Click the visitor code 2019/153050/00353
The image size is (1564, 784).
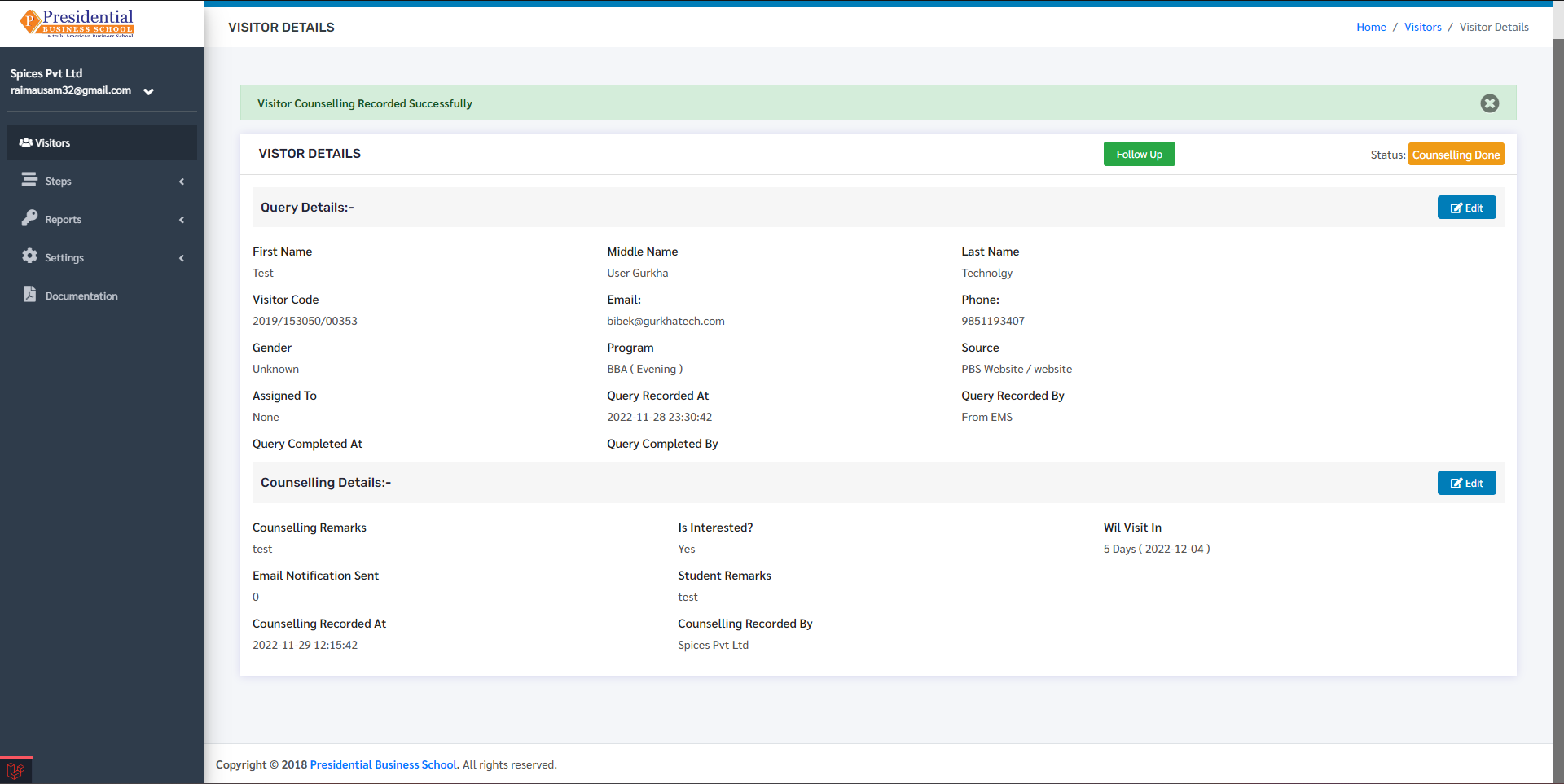[305, 321]
